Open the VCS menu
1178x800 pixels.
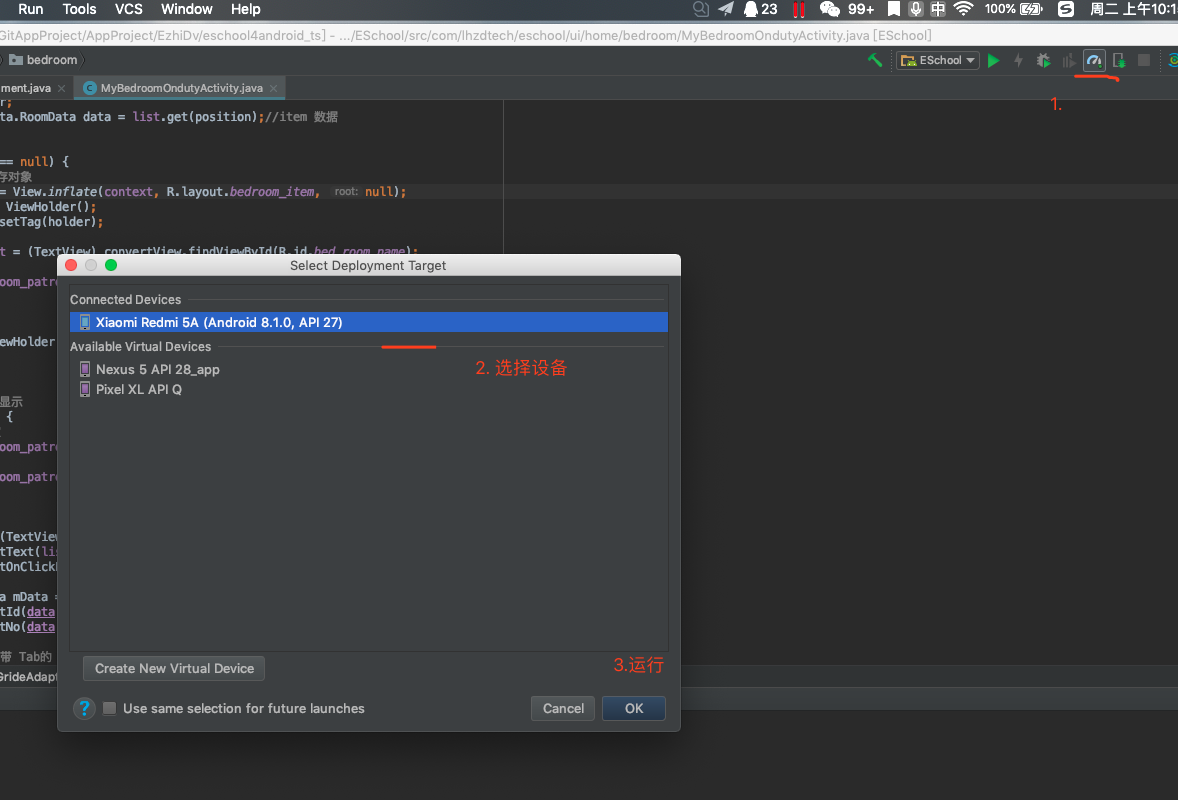(128, 9)
